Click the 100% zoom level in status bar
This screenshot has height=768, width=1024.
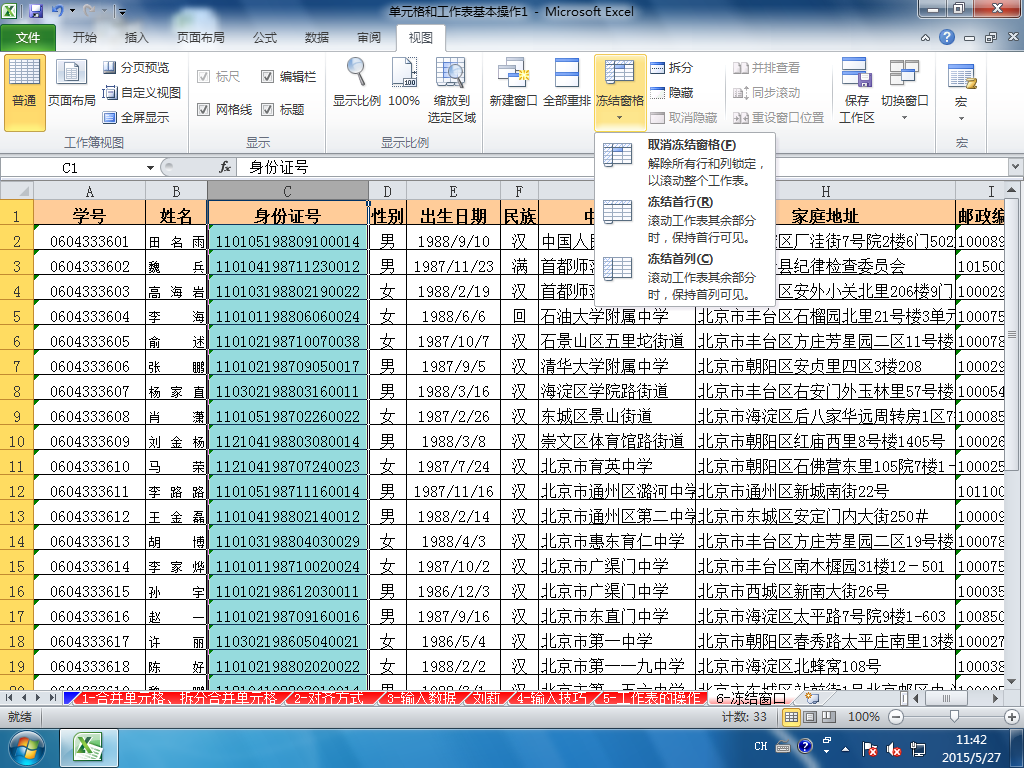(863, 717)
